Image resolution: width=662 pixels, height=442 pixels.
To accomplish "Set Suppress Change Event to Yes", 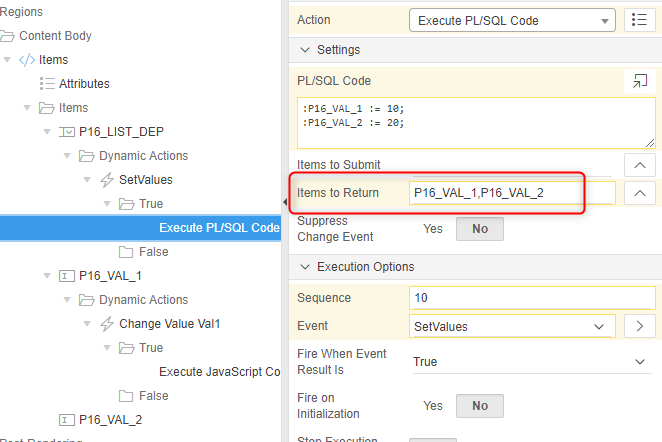I will coord(432,229).
